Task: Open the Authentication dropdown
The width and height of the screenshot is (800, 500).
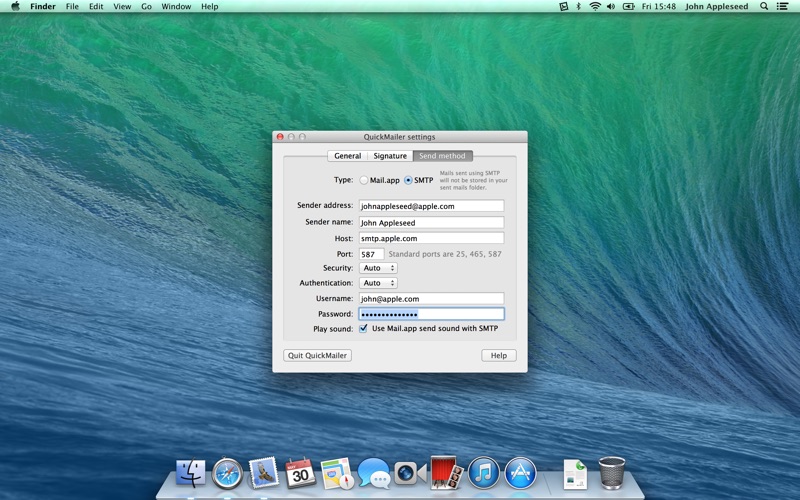Action: click(x=378, y=283)
